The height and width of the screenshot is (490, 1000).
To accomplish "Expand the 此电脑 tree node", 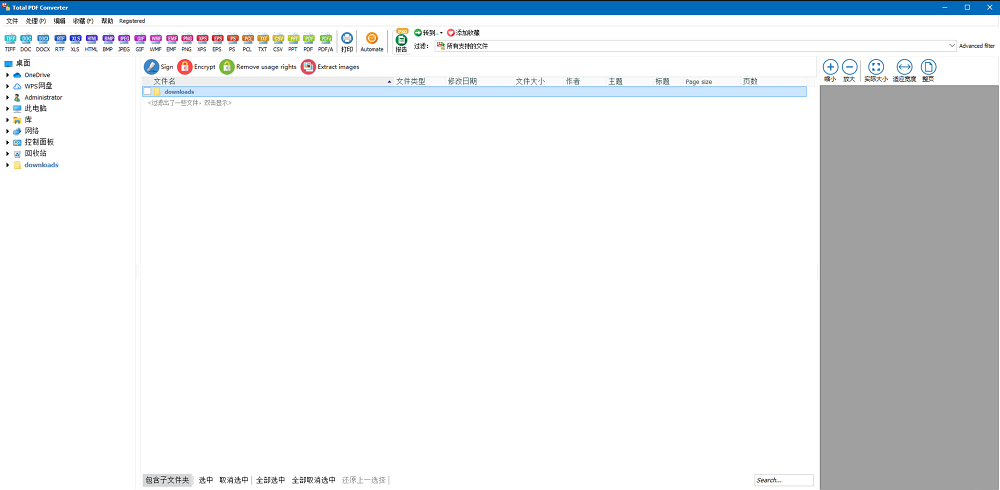I will (x=8, y=108).
